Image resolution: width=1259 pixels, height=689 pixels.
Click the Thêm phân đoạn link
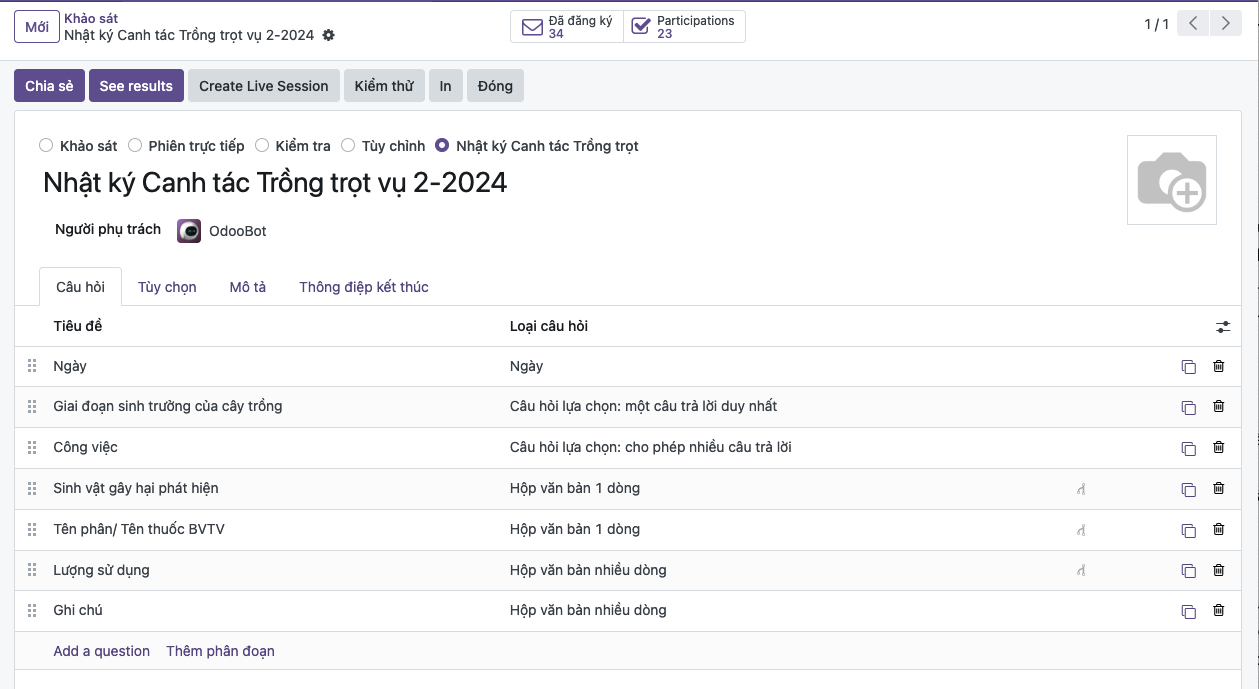pos(220,651)
